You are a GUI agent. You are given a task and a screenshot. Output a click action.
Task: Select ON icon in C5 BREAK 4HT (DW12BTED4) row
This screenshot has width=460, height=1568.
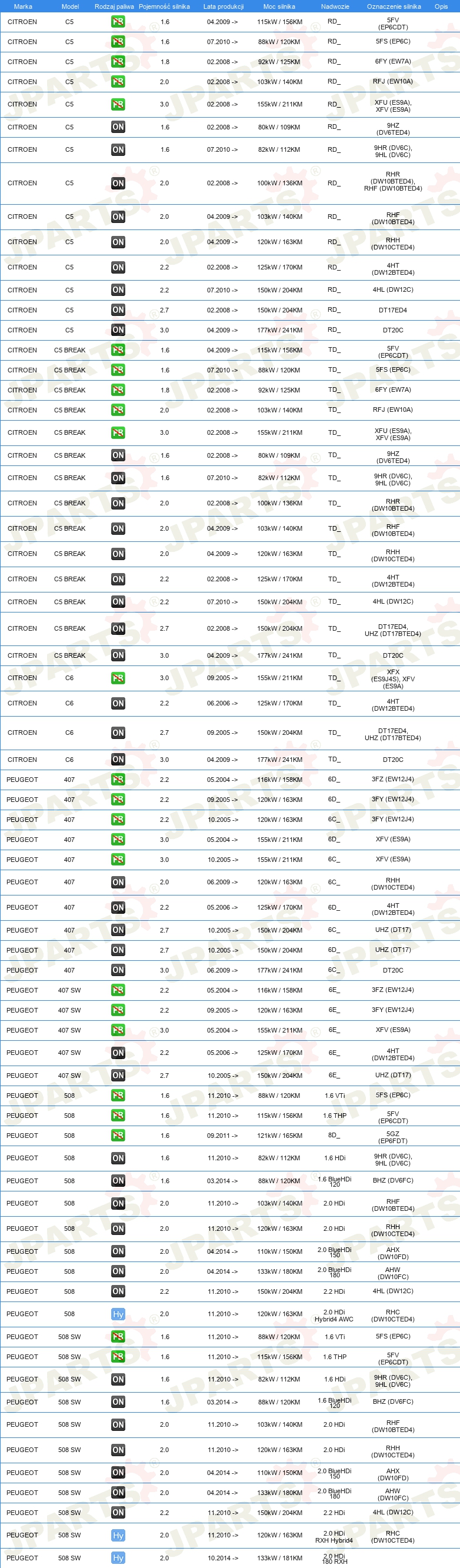[118, 580]
